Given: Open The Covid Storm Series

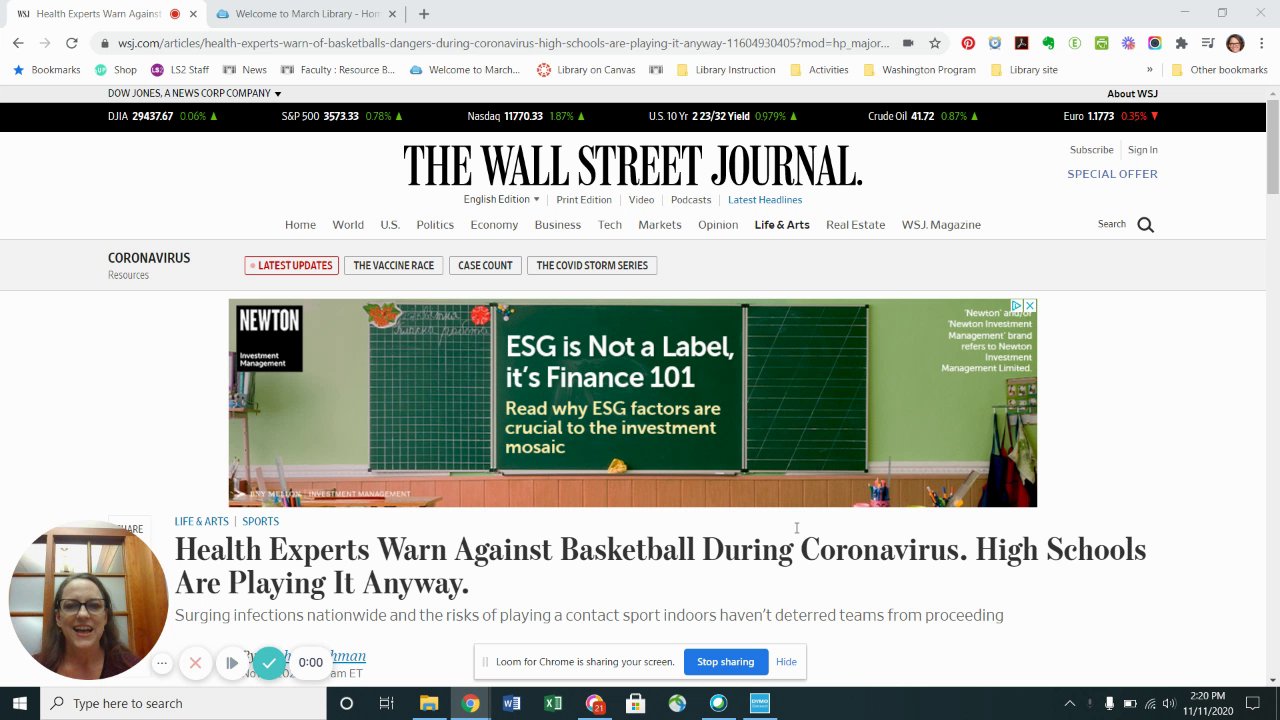Looking at the screenshot, I should (592, 265).
